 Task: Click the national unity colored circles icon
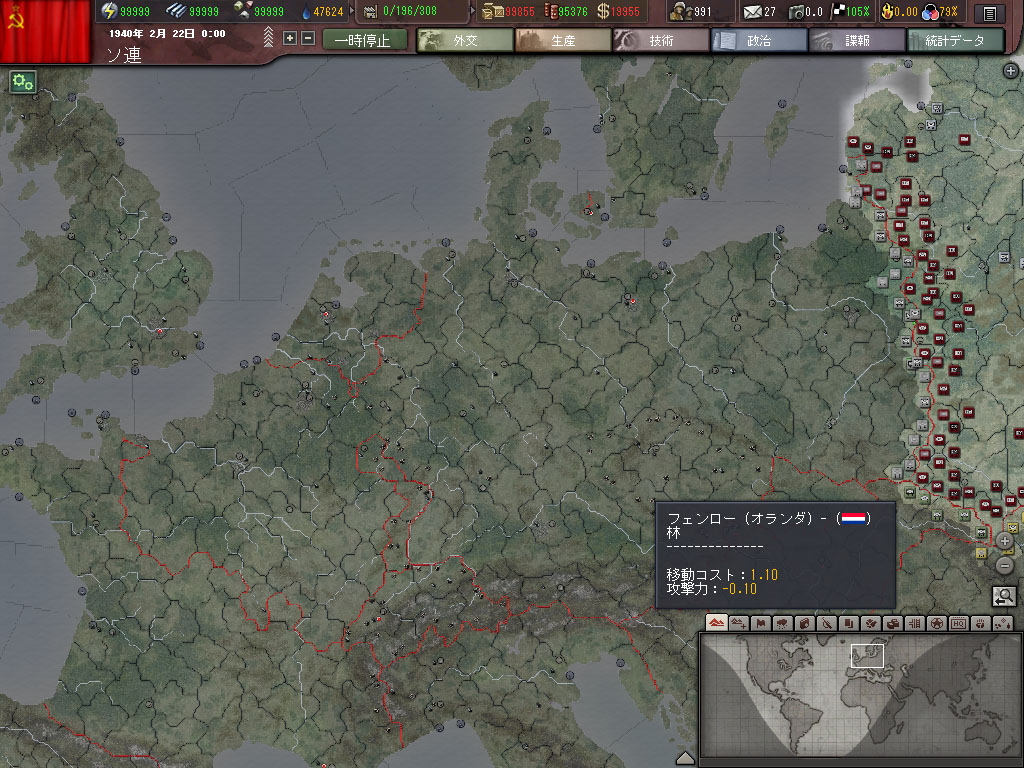930,12
